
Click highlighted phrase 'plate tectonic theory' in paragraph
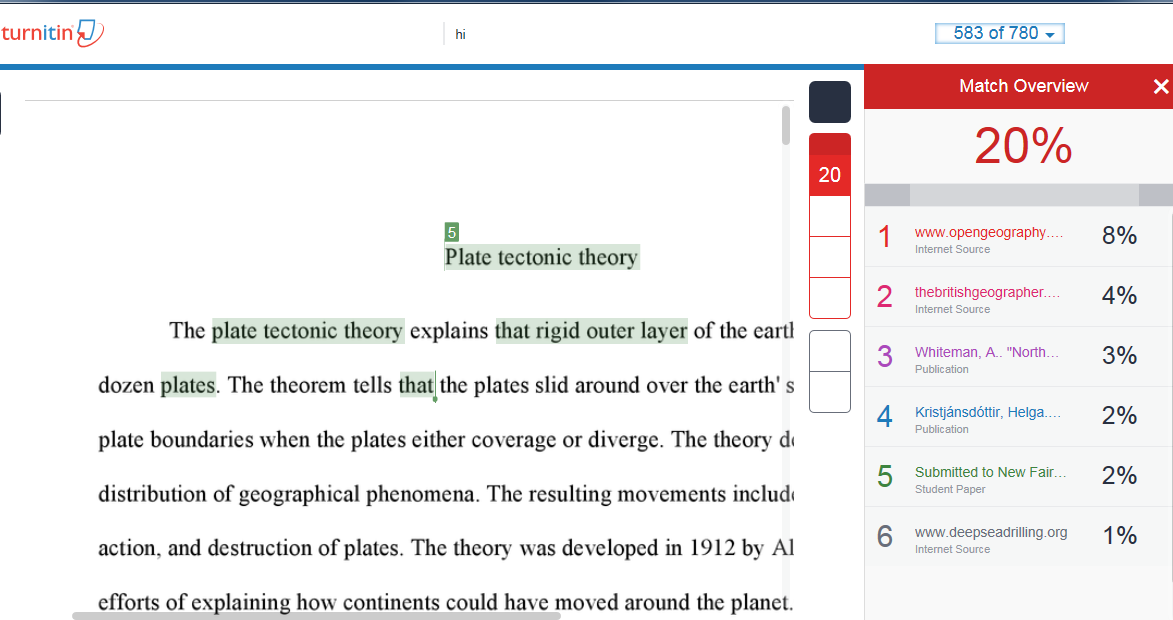(x=308, y=331)
